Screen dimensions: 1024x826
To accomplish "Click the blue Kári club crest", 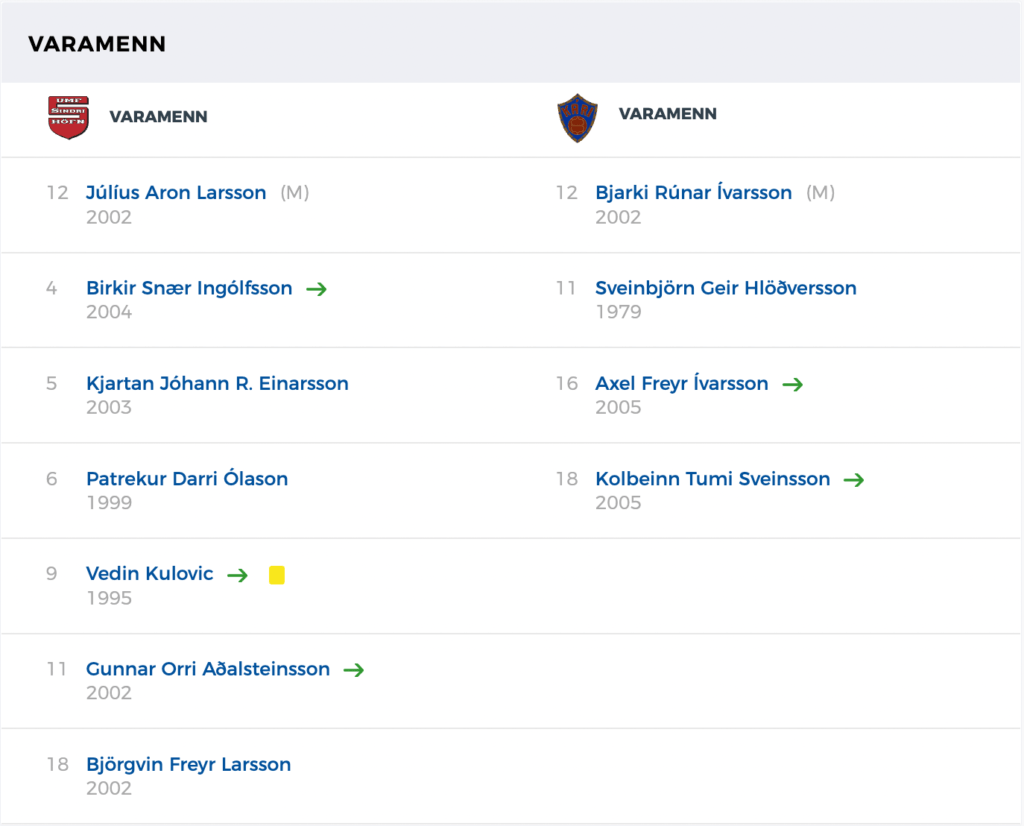I will coord(577,118).
